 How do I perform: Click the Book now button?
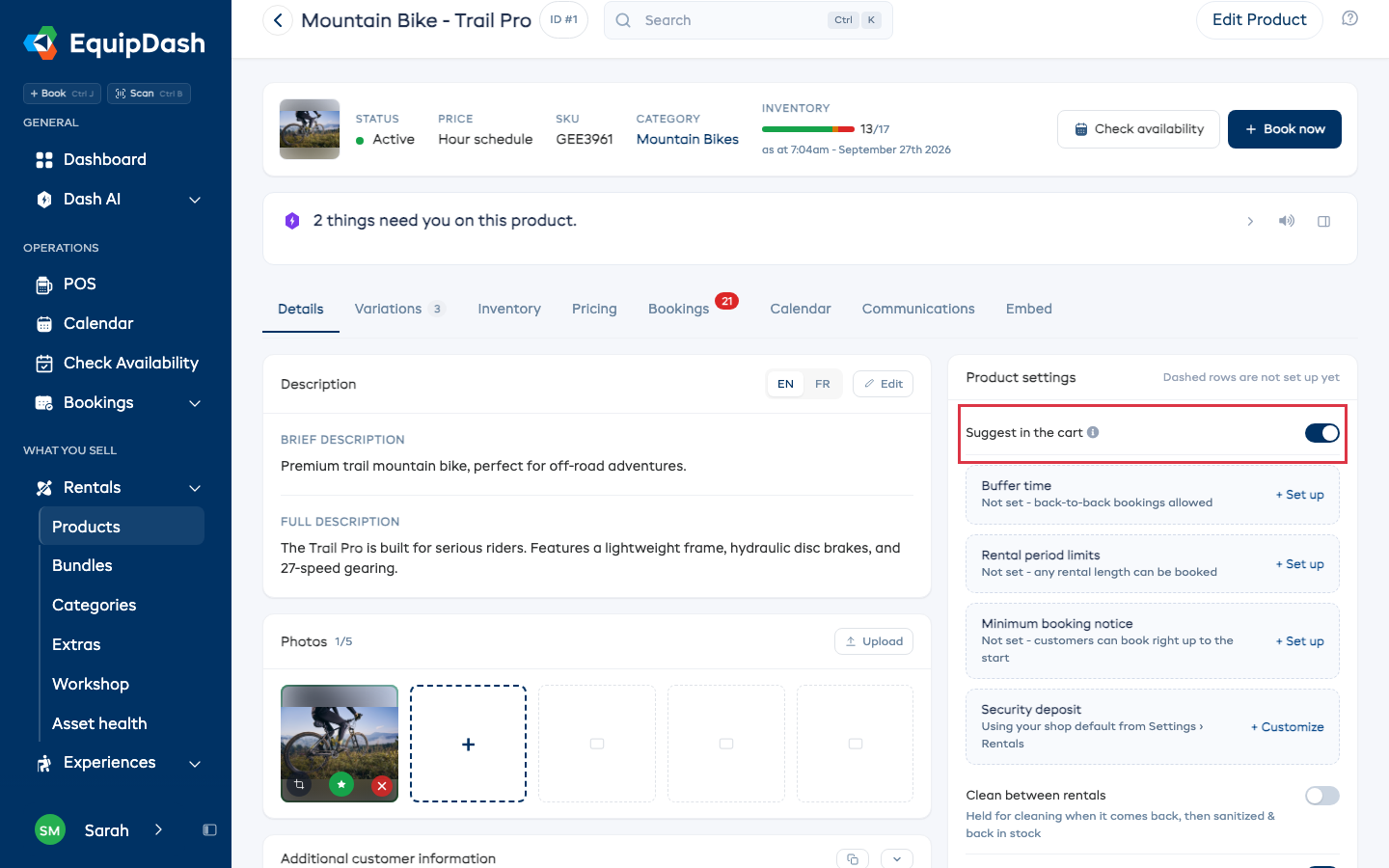tap(1284, 129)
